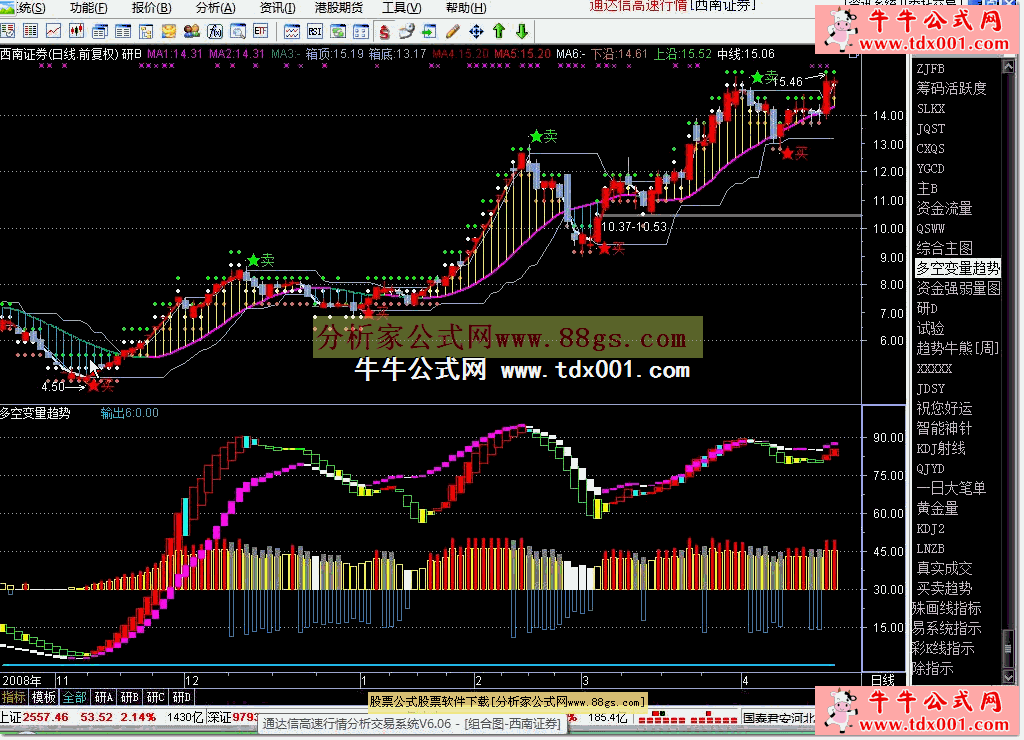Click the yellow folder-tree window toolbar icon
Screen dimensions: 1024x740
[x=146, y=31]
